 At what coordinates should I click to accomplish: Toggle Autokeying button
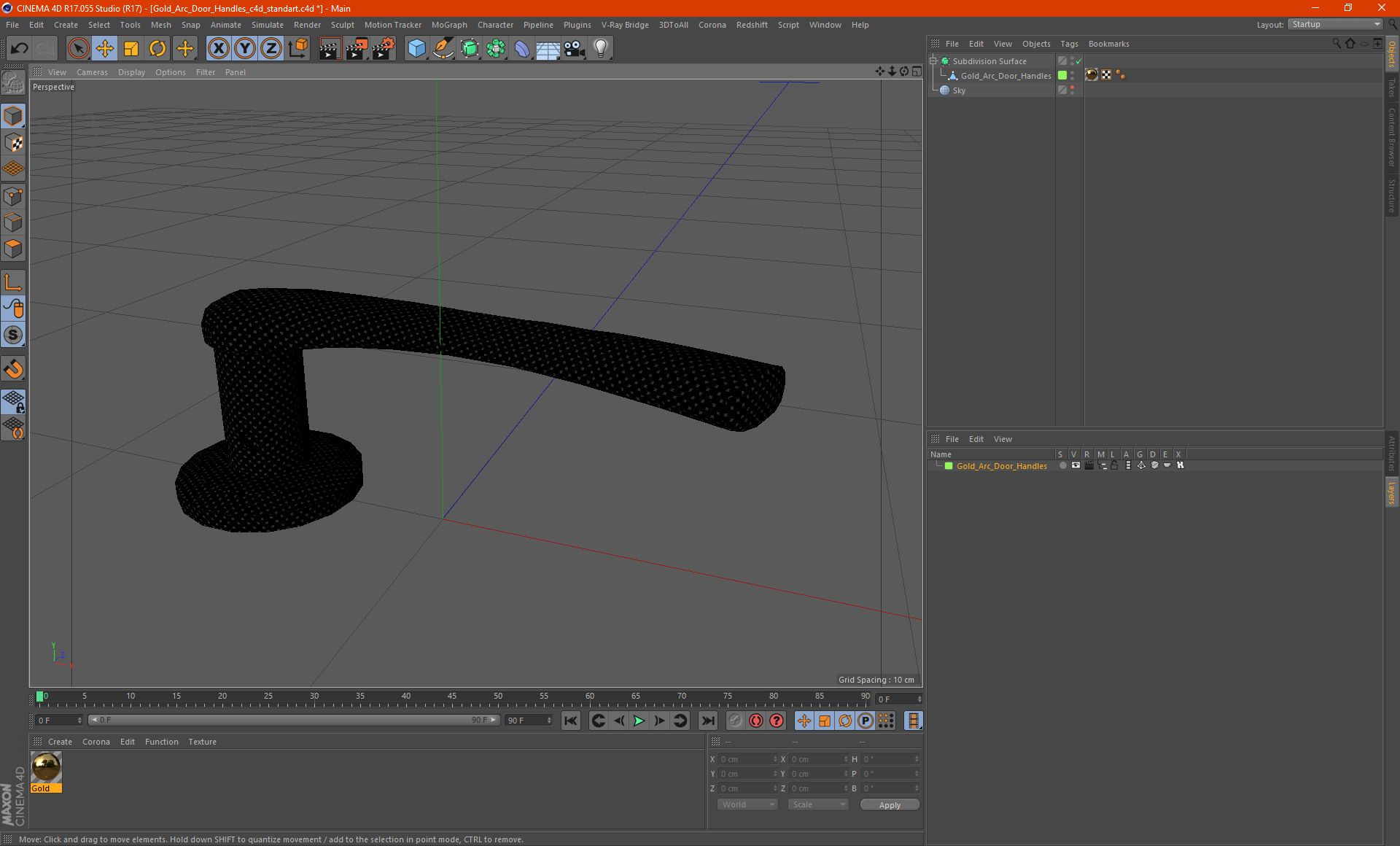756,721
